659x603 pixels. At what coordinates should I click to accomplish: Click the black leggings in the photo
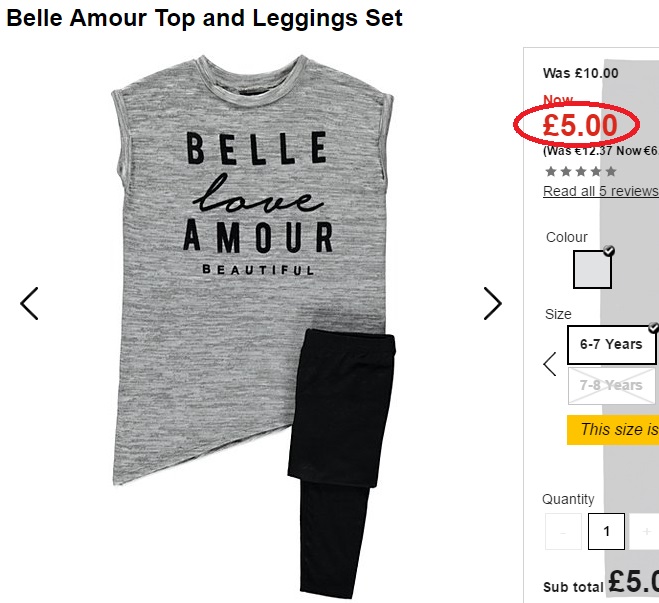coord(341,462)
